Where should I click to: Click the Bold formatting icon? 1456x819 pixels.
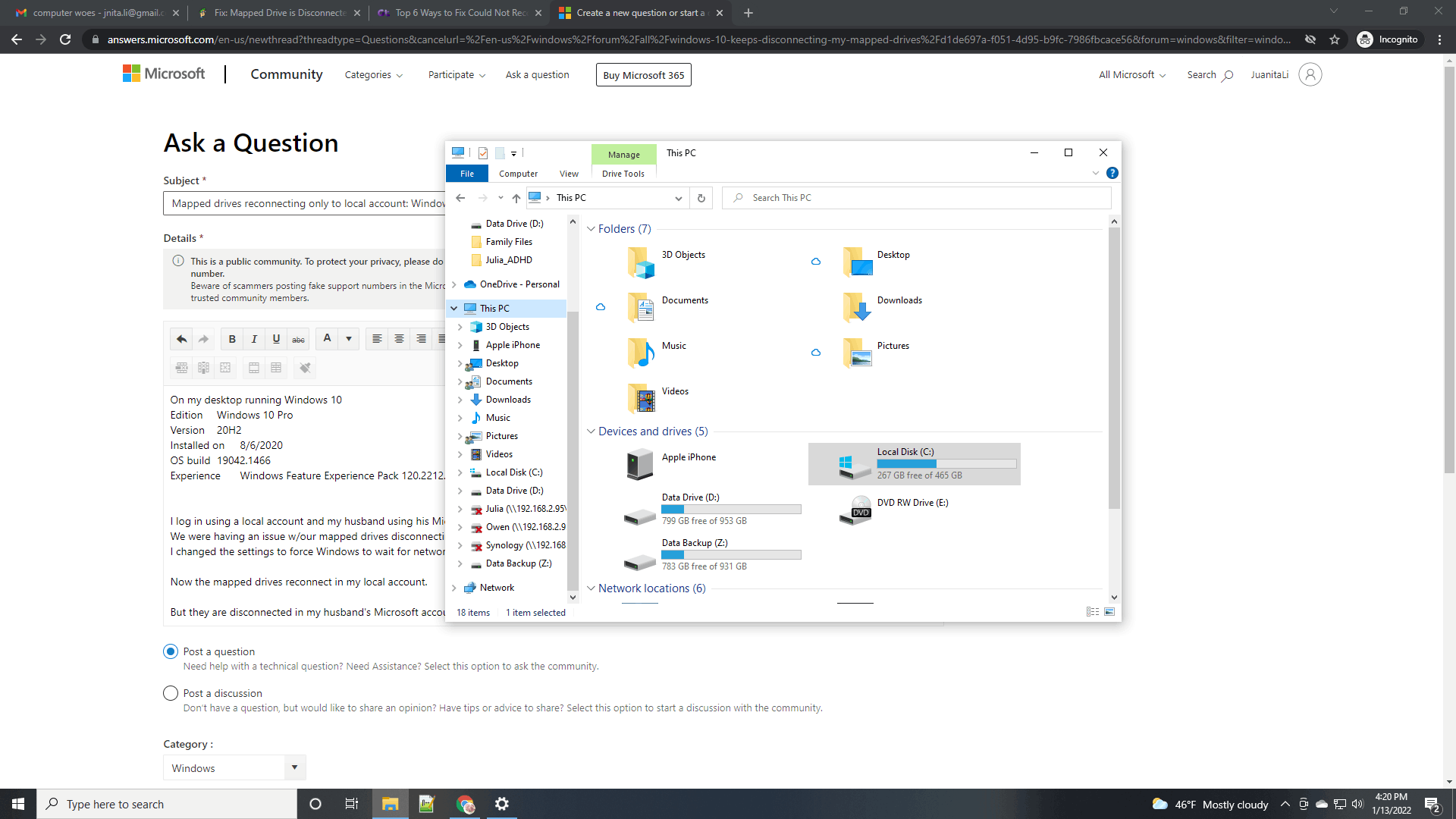(x=232, y=339)
